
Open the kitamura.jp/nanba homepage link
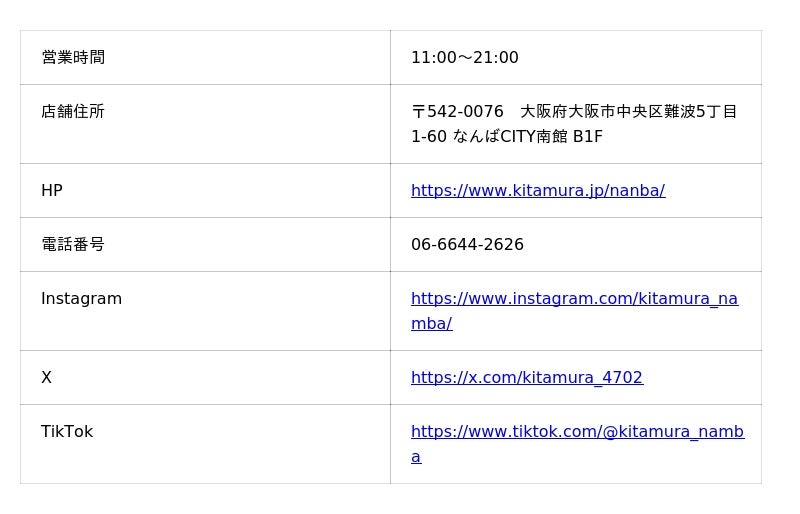(538, 190)
